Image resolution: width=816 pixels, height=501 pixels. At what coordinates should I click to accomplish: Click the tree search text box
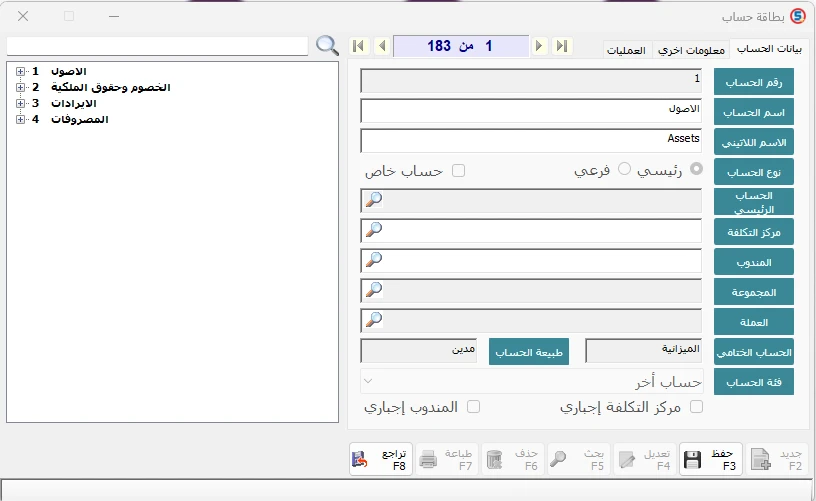(158, 46)
